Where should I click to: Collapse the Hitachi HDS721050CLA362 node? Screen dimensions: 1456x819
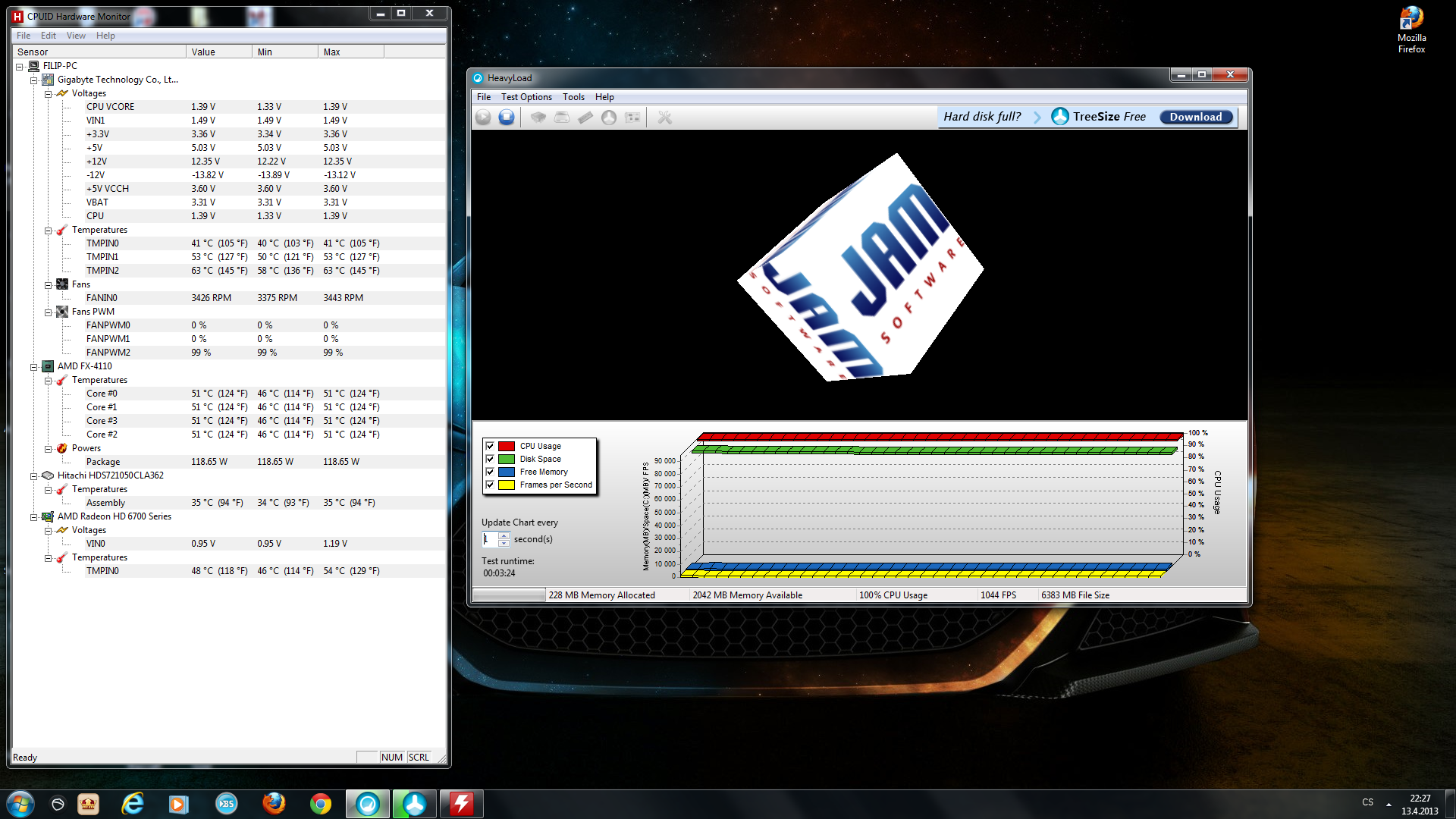point(33,476)
